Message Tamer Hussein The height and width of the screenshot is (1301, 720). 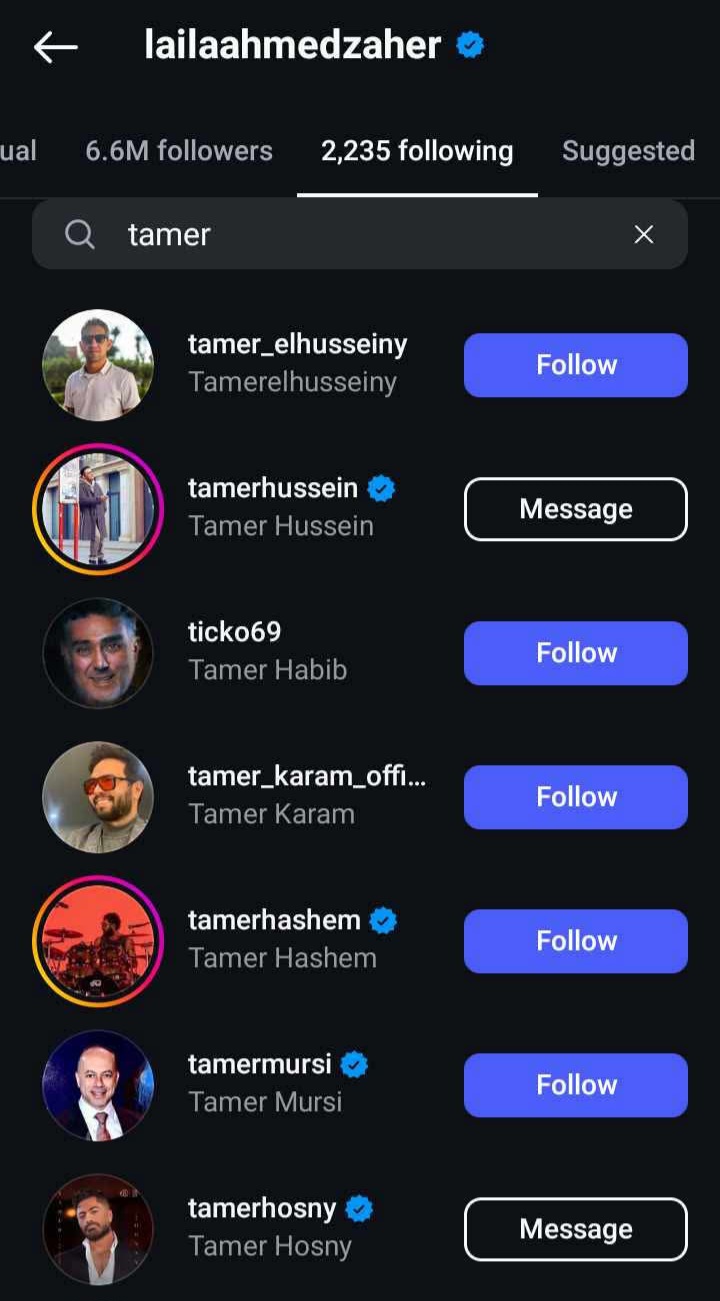coord(575,509)
